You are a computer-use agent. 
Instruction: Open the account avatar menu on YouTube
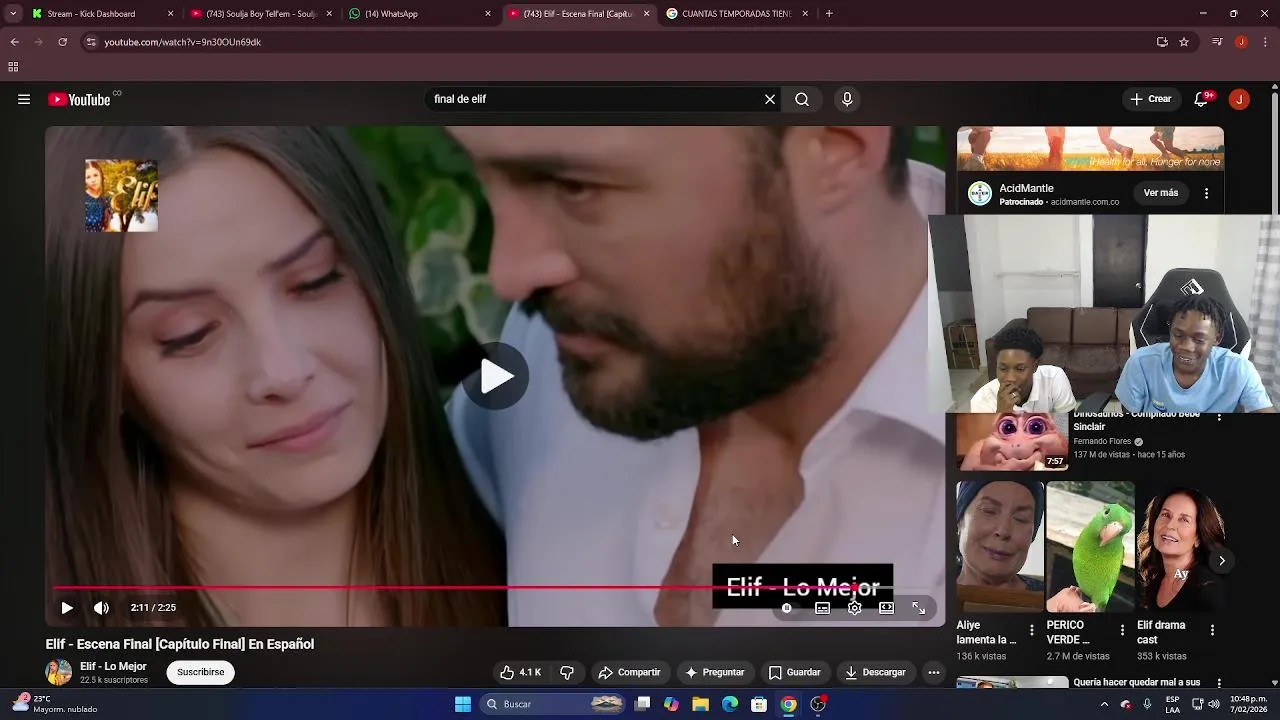[1239, 99]
